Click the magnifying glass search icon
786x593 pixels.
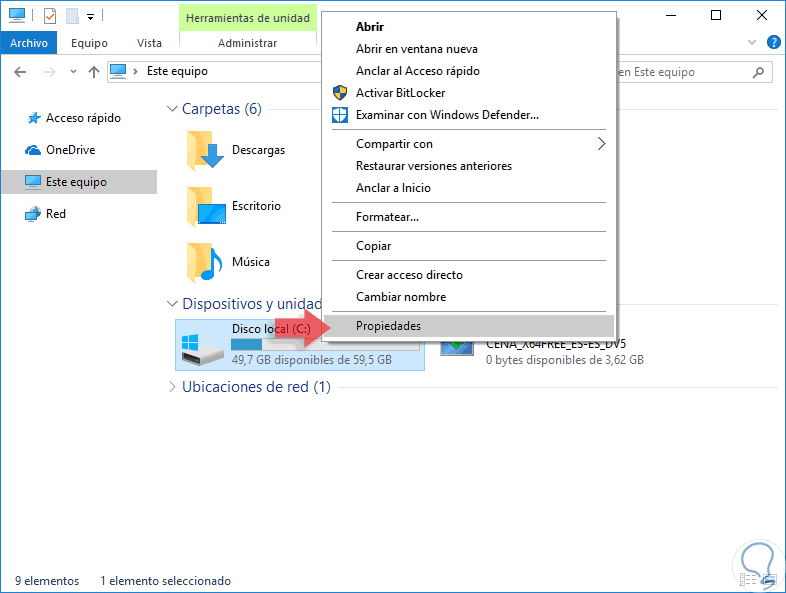(x=758, y=72)
